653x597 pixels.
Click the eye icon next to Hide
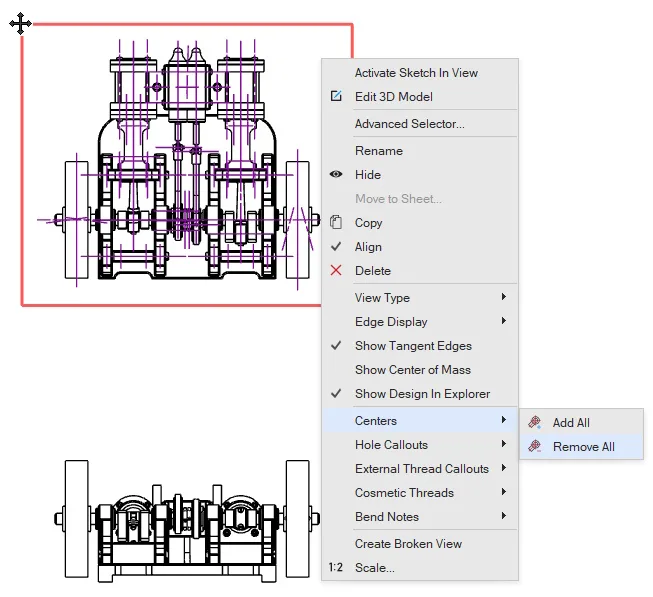(336, 174)
